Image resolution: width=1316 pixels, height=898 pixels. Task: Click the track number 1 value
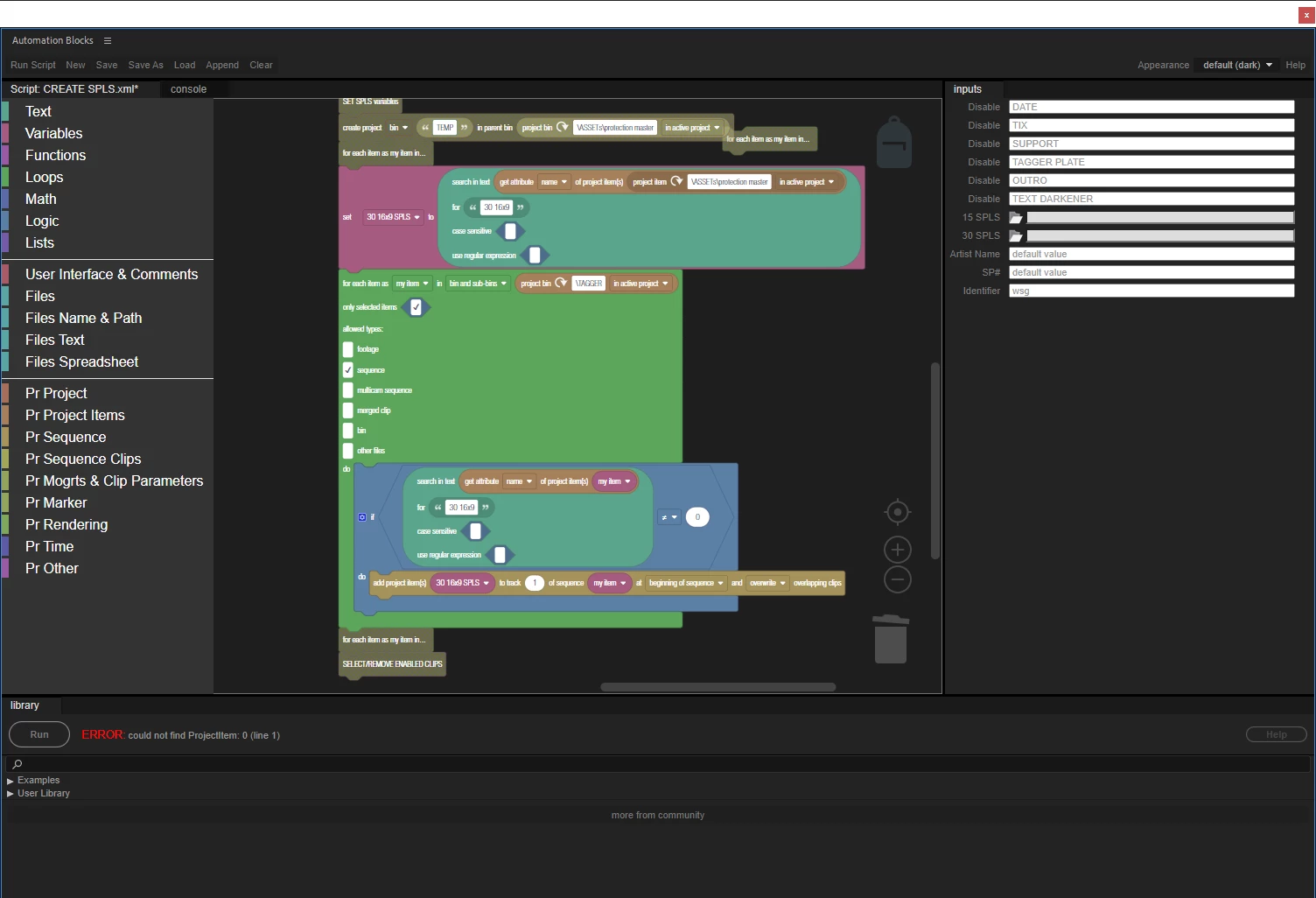[x=535, y=583]
